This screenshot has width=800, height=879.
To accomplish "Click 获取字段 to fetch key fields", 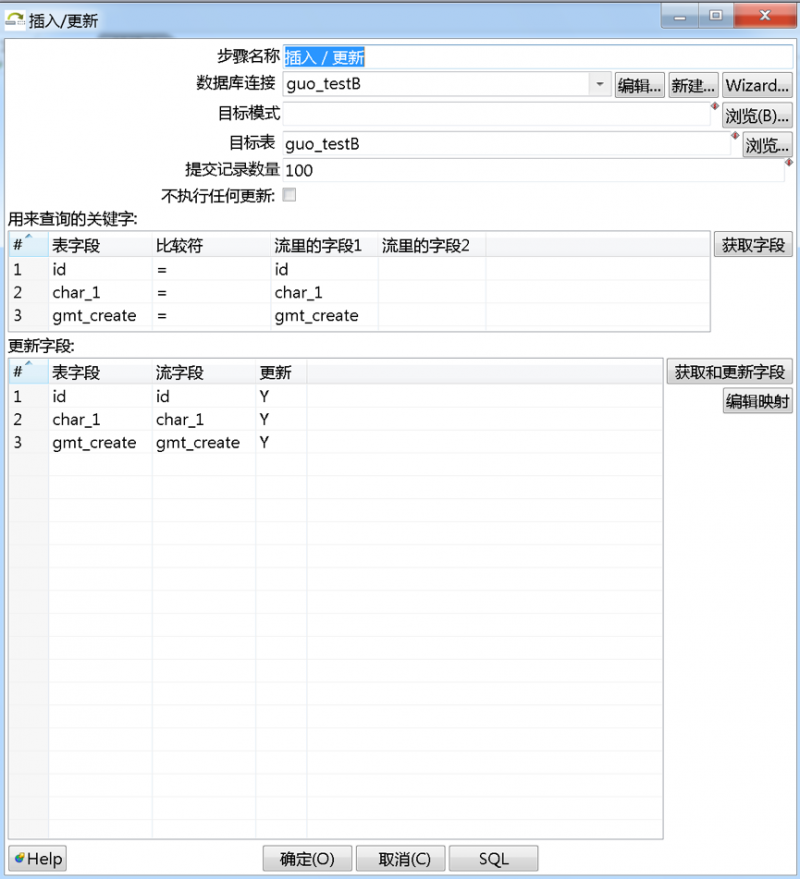I will point(754,244).
